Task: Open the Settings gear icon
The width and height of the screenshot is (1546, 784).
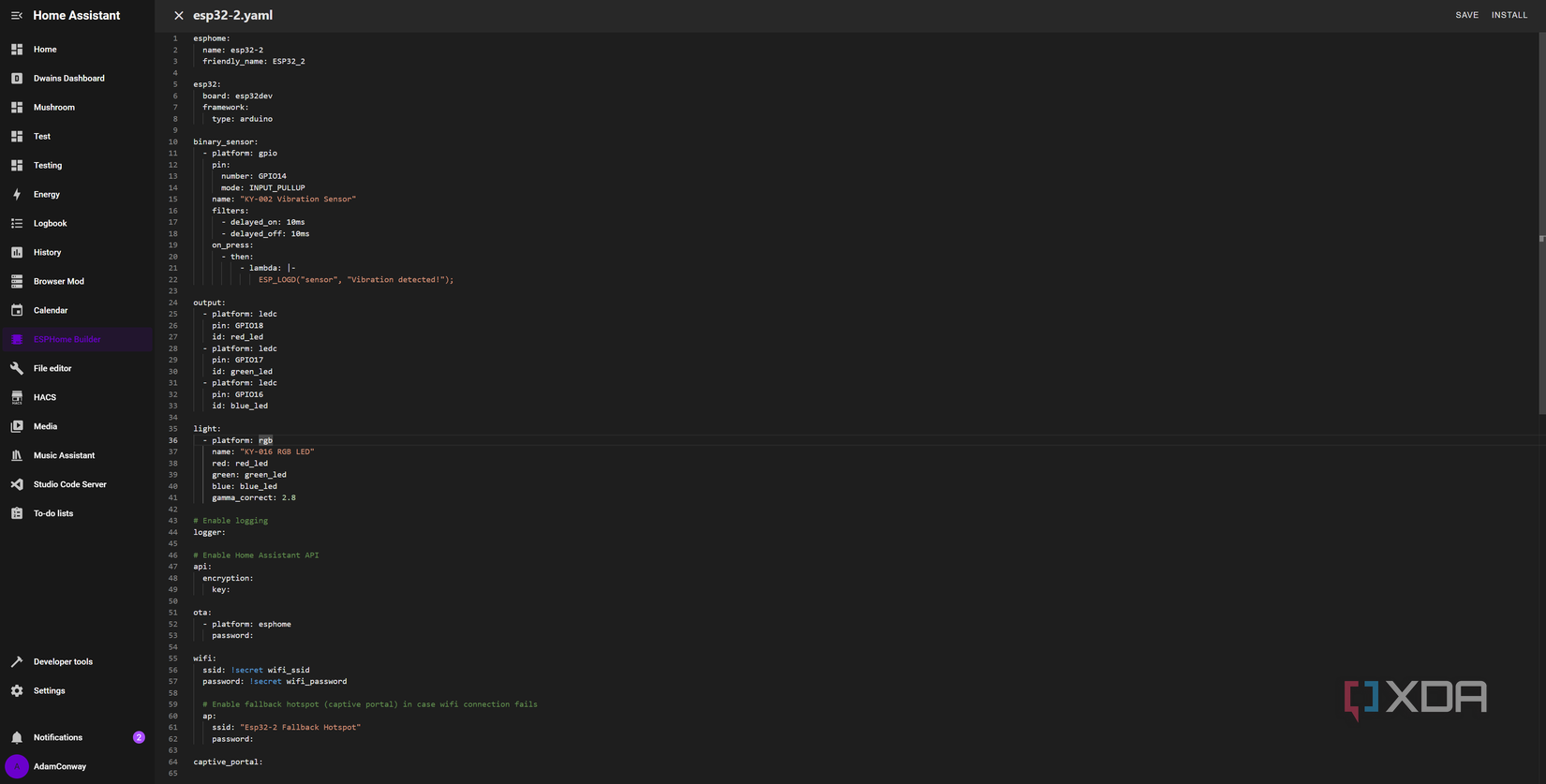Action: (x=17, y=690)
